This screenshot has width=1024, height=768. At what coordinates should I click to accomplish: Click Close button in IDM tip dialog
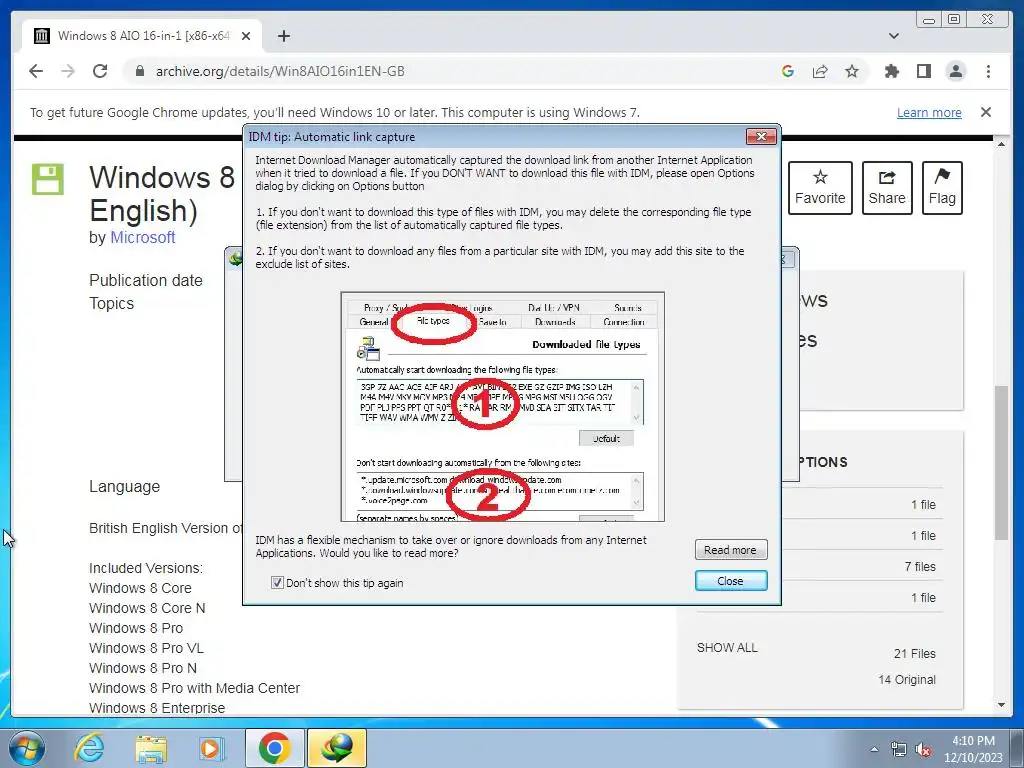point(730,581)
